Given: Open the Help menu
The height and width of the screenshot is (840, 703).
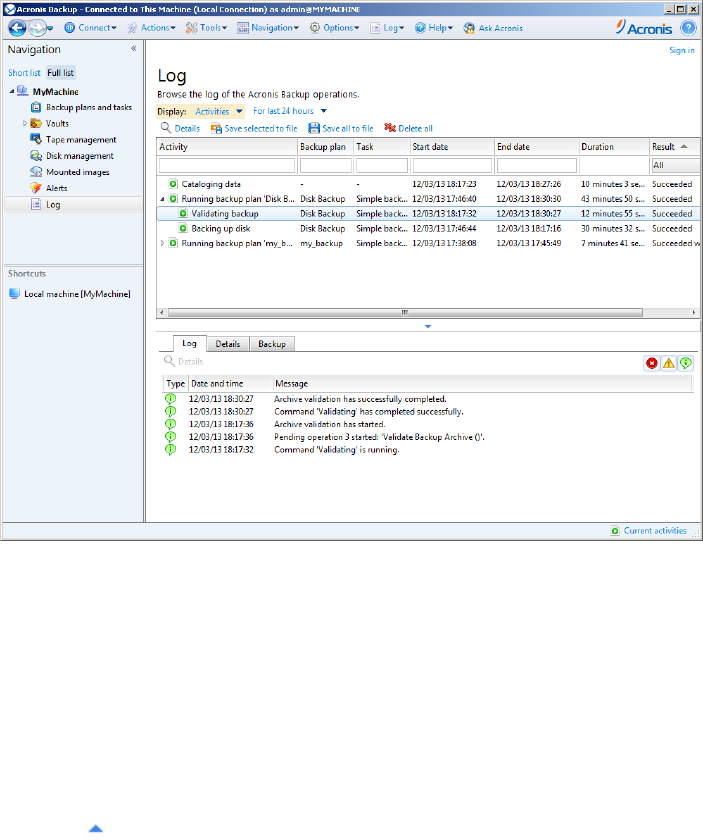Looking at the screenshot, I should 434,28.
